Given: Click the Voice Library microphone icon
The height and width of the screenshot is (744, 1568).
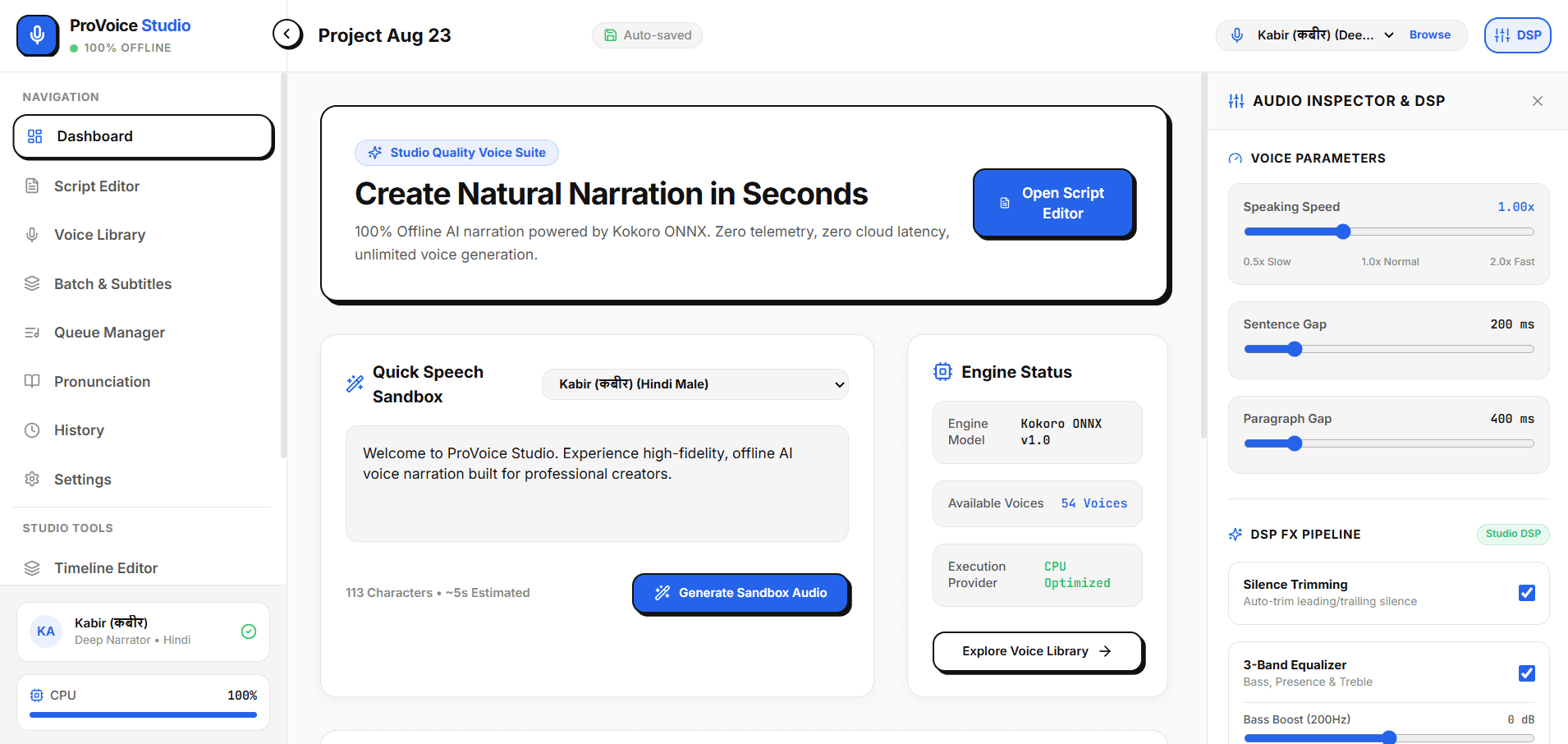Looking at the screenshot, I should coord(32,235).
